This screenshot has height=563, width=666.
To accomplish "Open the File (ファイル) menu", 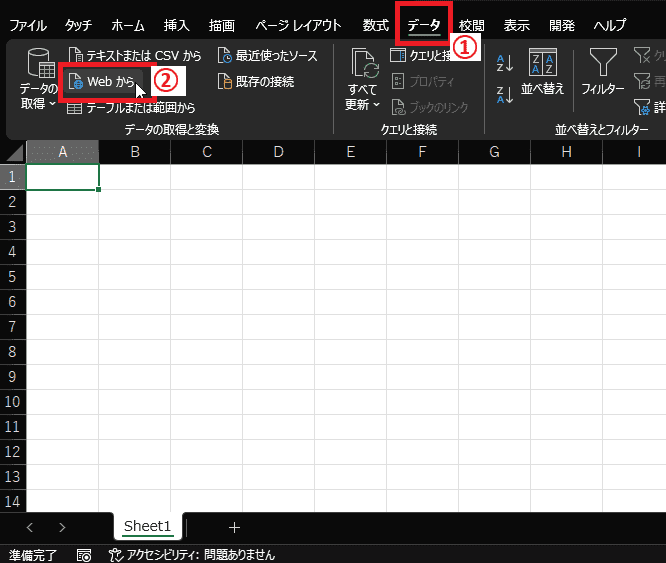I will pos(28,25).
